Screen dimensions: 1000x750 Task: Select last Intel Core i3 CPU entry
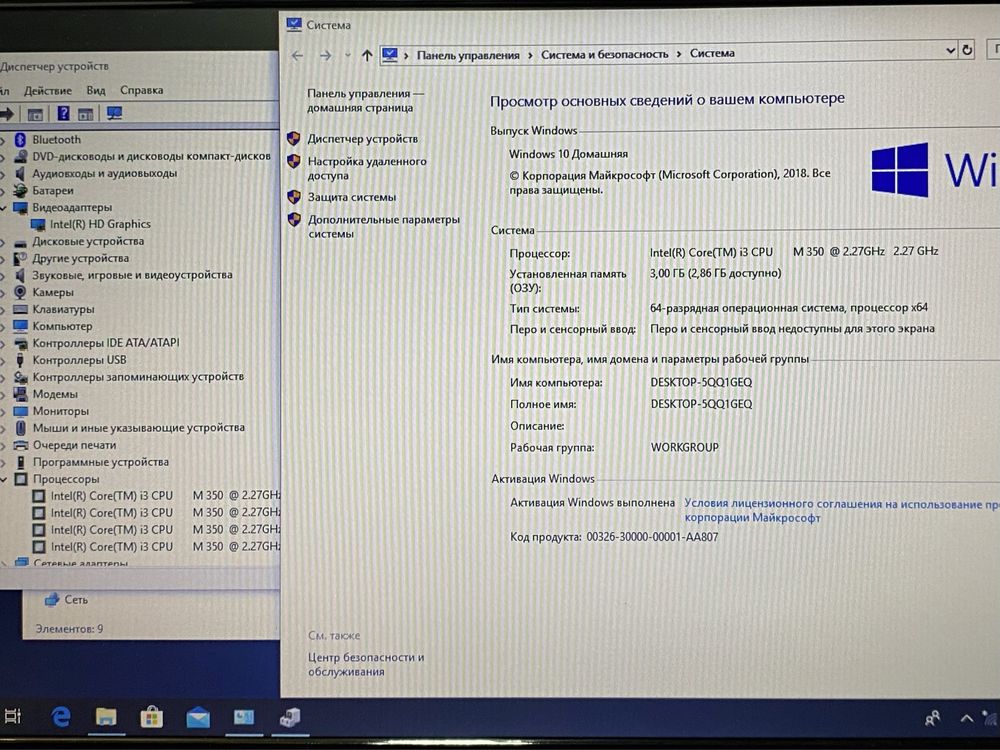[x=165, y=547]
